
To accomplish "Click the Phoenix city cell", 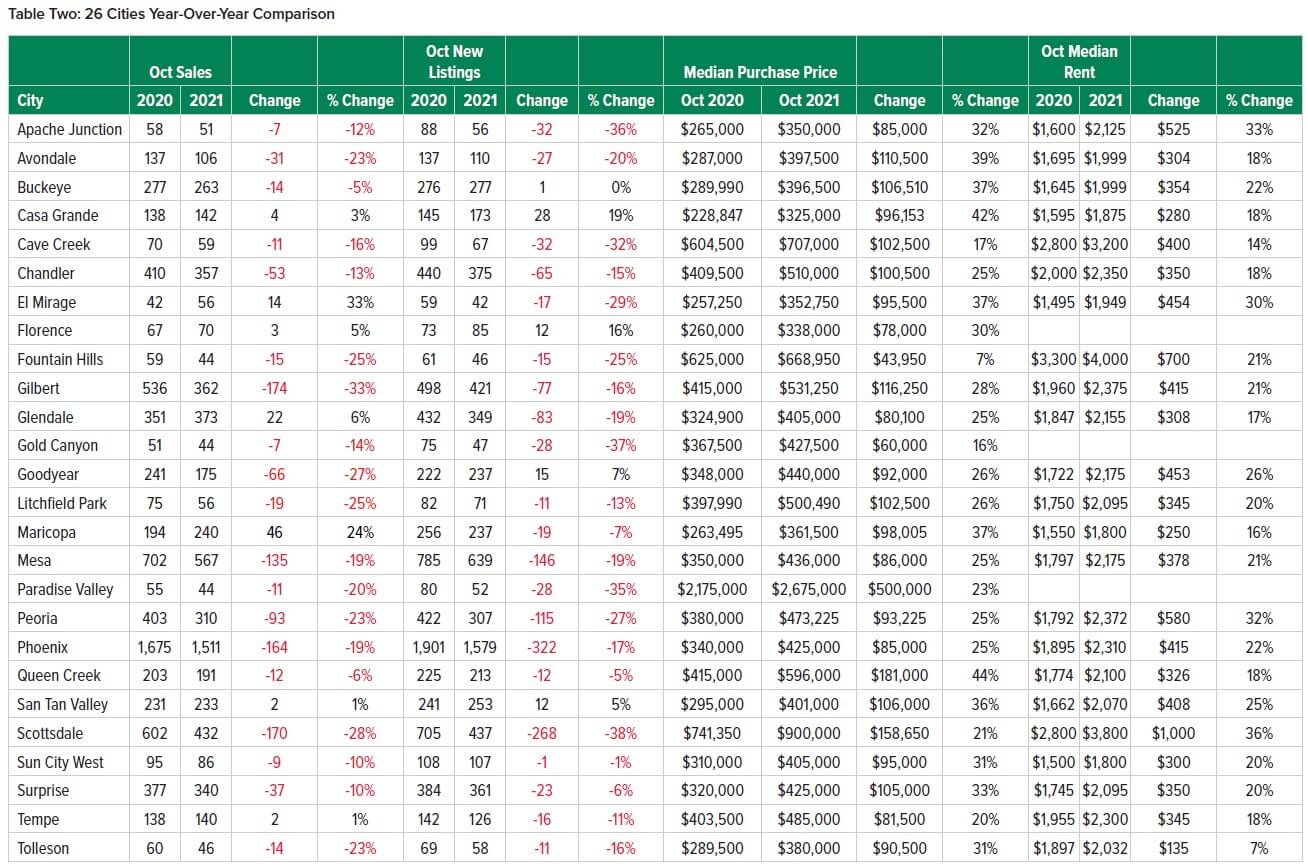I will [x=43, y=647].
